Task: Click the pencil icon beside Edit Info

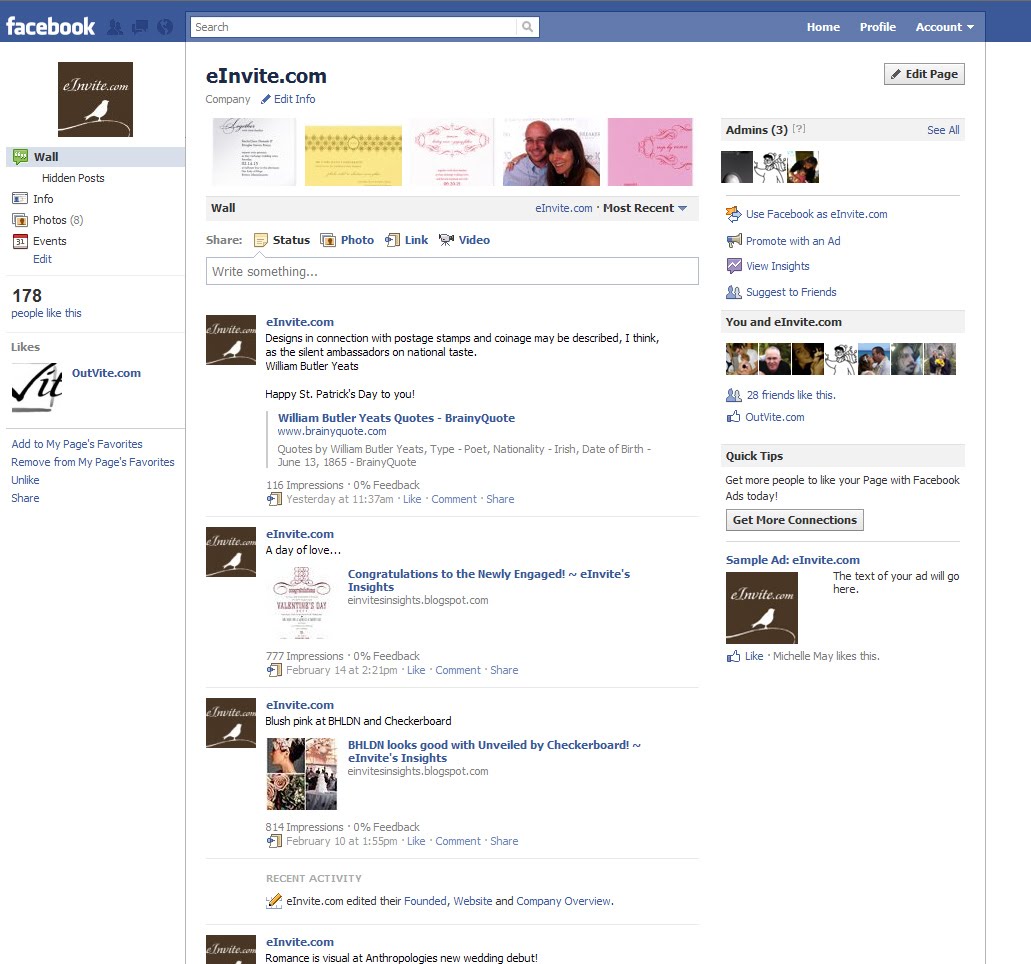Action: pyautogui.click(x=266, y=99)
